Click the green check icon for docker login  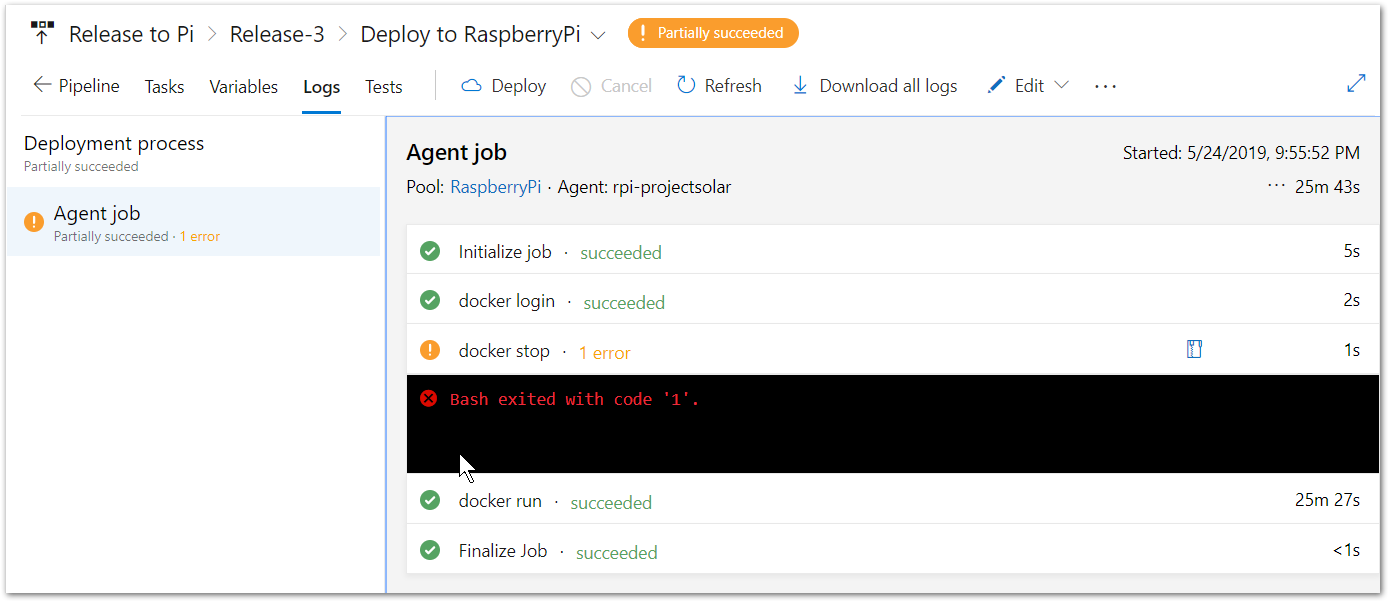(430, 300)
